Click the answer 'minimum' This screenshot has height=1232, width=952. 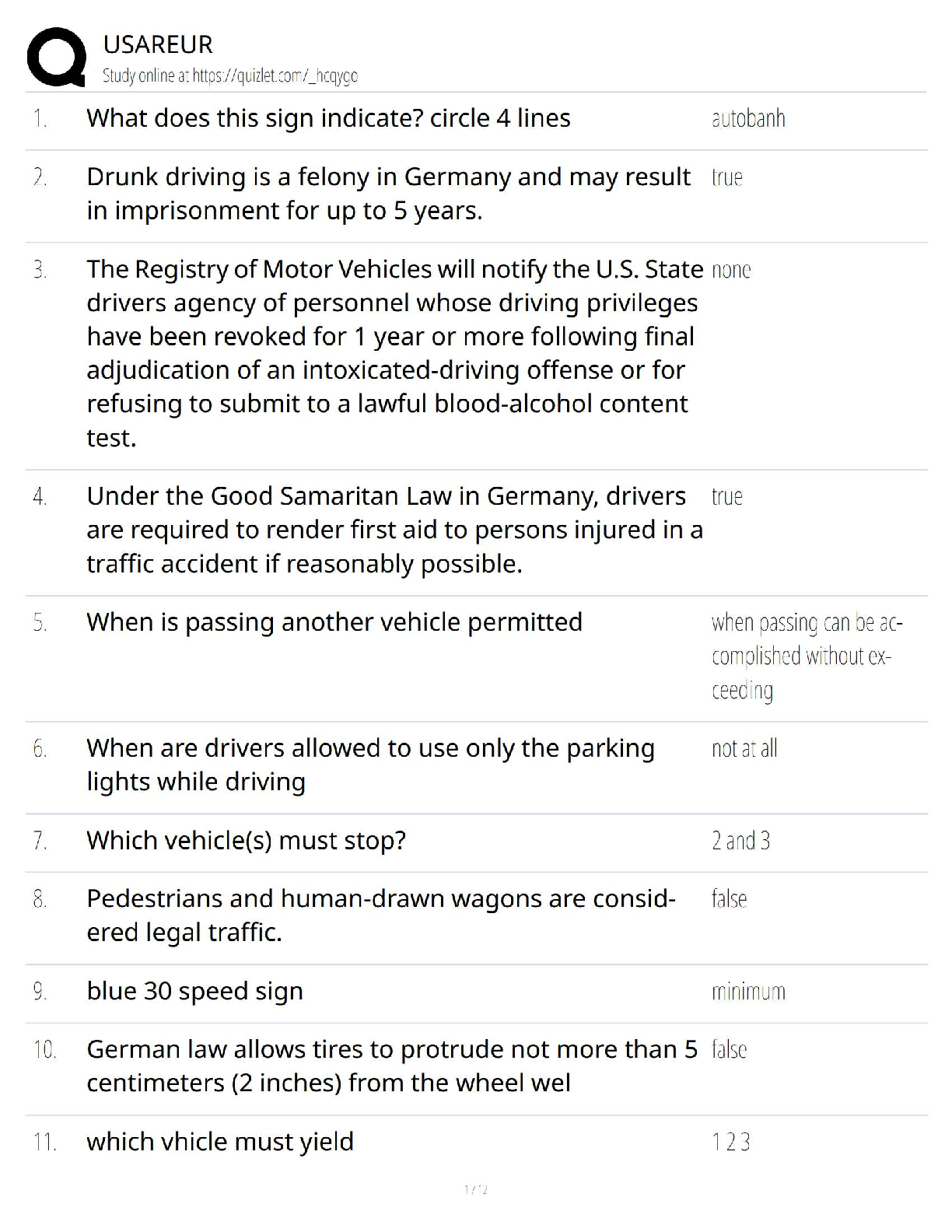pyautogui.click(x=748, y=992)
